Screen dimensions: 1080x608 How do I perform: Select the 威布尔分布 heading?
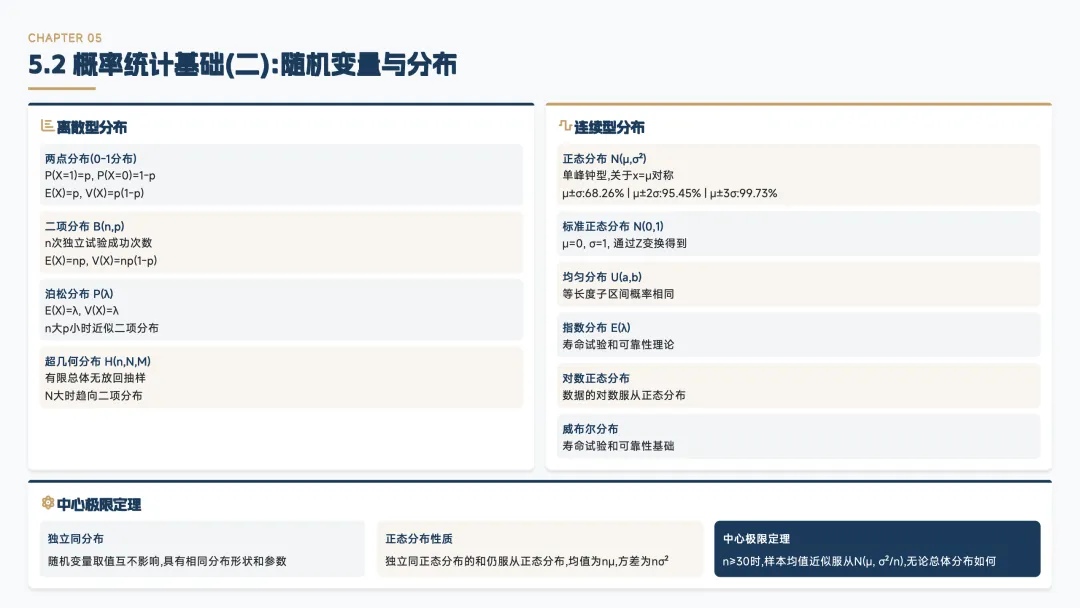(x=590, y=429)
